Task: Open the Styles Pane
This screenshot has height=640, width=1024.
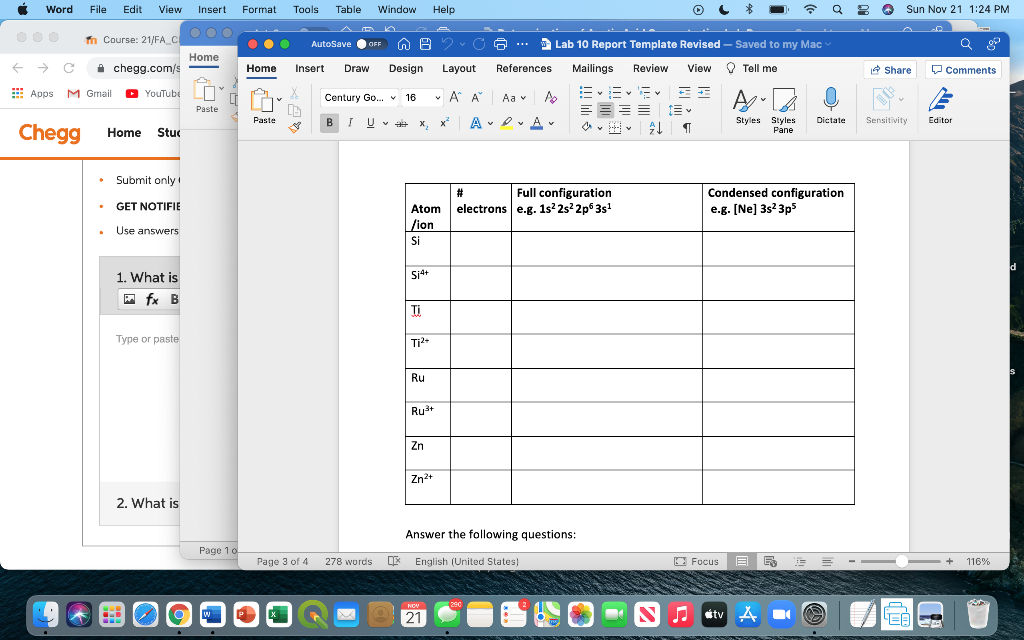Action: pyautogui.click(x=783, y=105)
